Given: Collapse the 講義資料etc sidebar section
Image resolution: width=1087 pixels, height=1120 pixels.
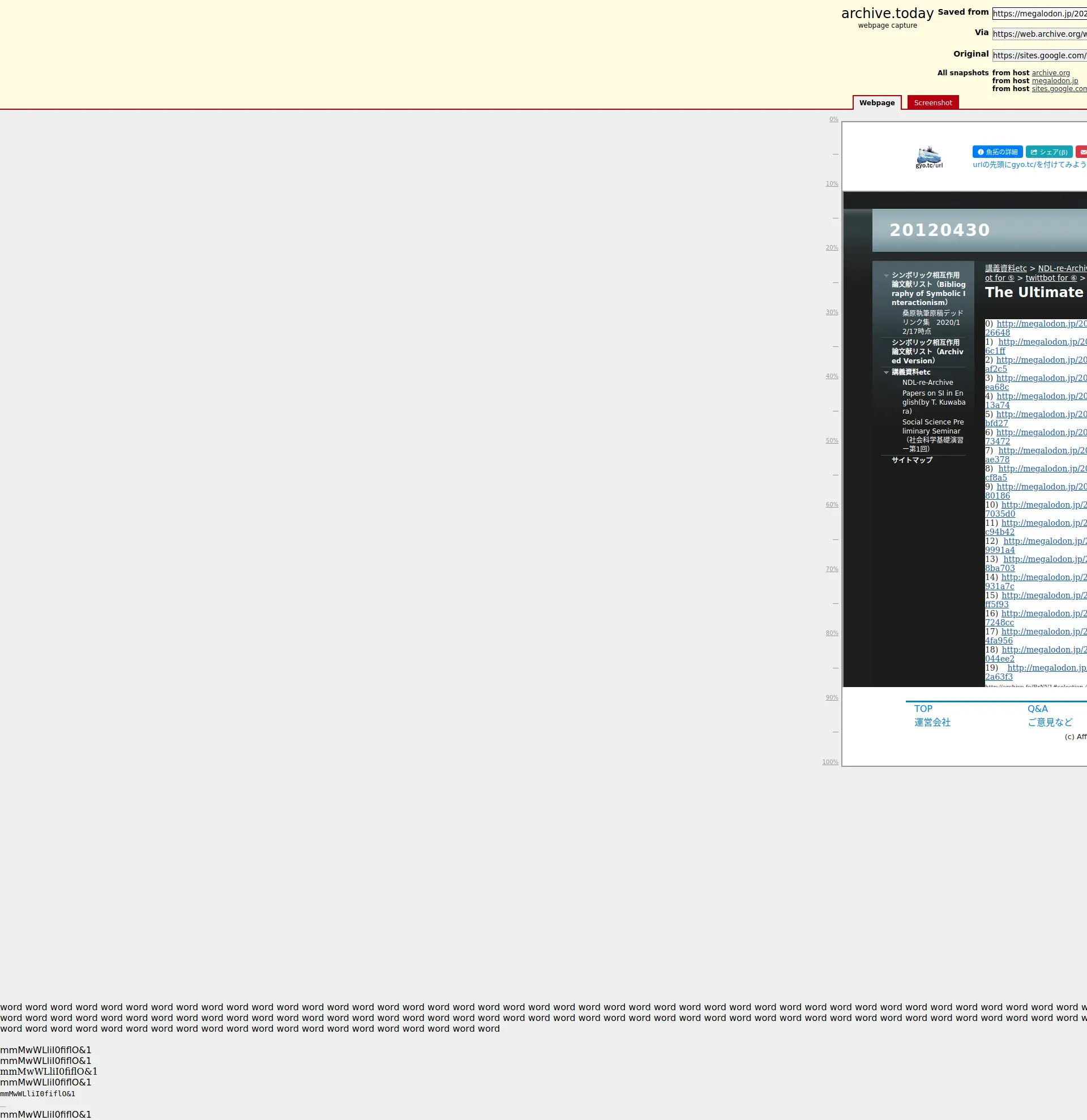Looking at the screenshot, I should pos(887,372).
